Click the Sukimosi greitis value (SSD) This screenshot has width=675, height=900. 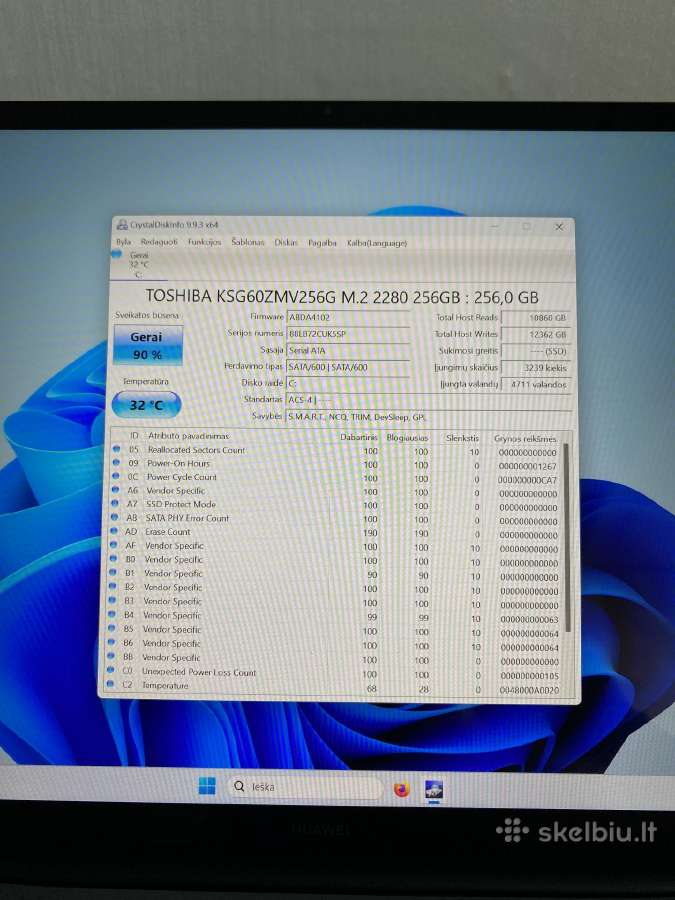coord(536,351)
